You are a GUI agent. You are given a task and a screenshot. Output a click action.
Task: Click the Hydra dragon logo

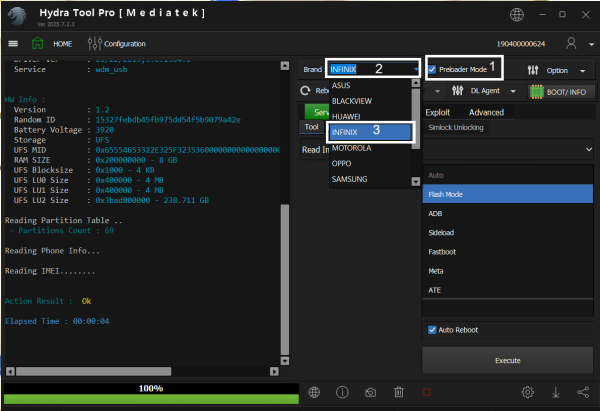[18, 16]
